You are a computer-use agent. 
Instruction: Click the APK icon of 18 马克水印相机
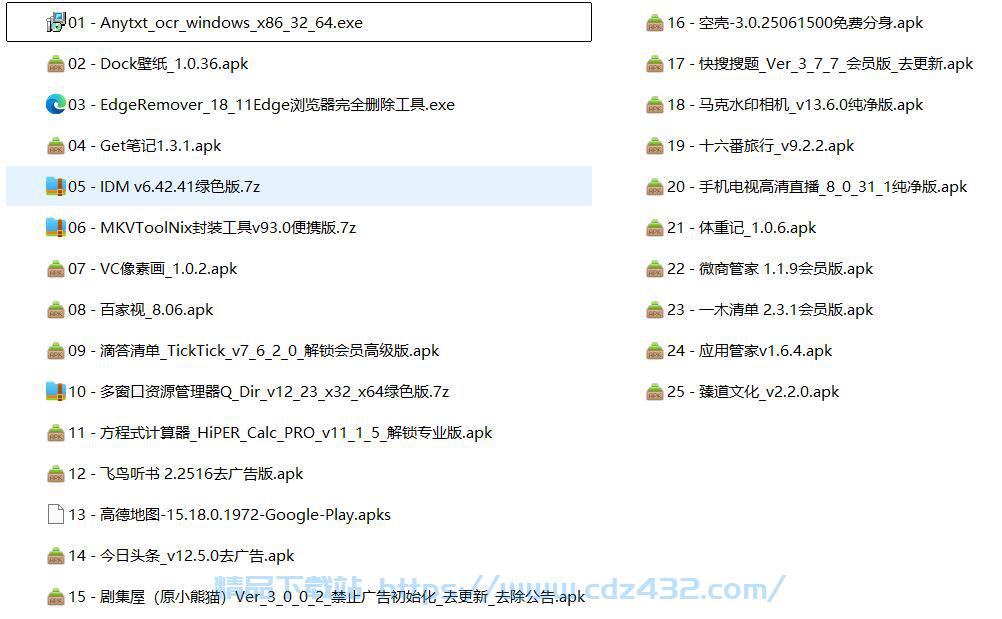coord(655,105)
